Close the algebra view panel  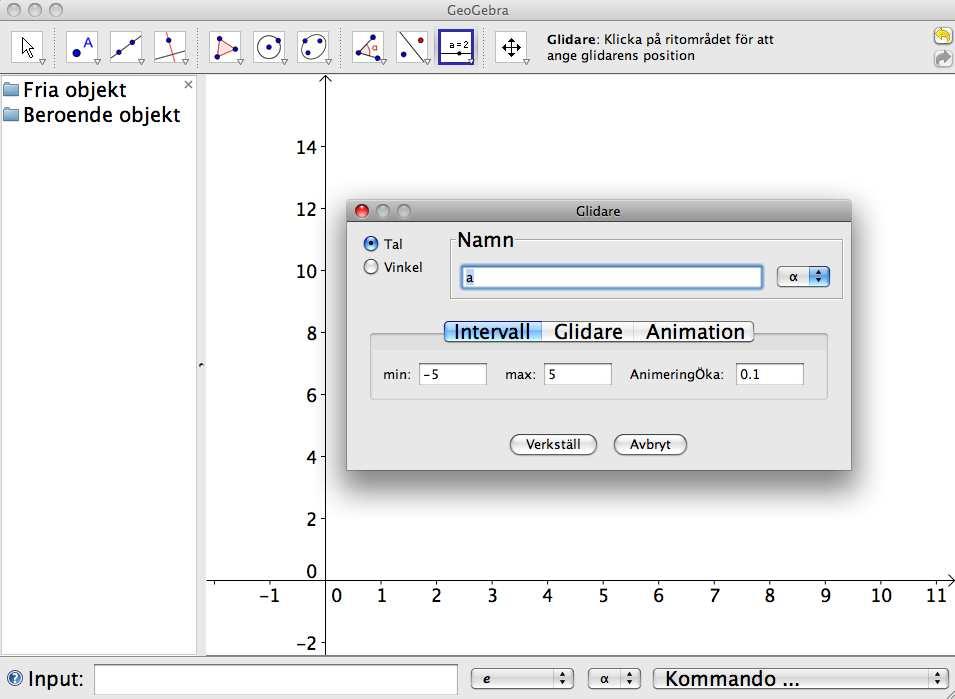(188, 85)
